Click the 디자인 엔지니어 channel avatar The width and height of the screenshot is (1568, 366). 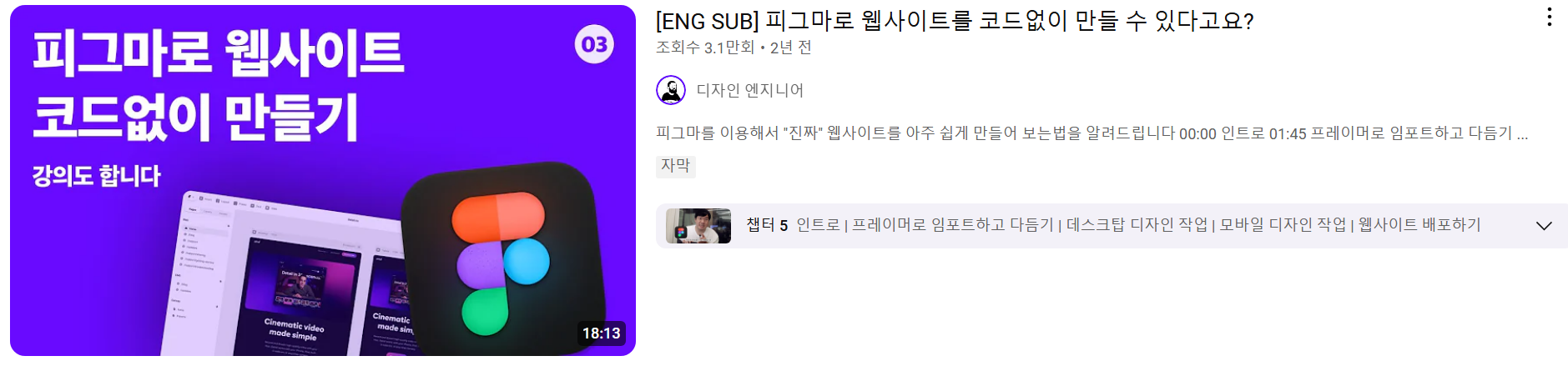click(x=671, y=90)
